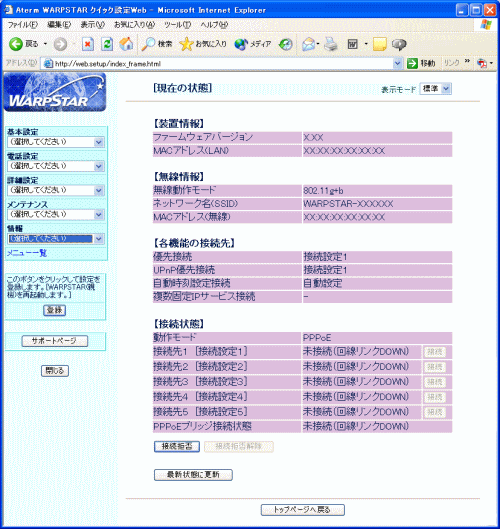
Task: Open the ヘルプ menu
Action: [214, 25]
